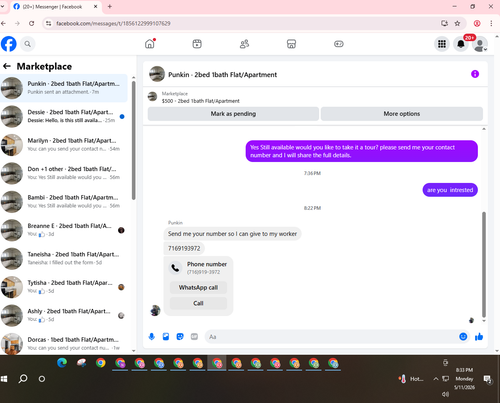The height and width of the screenshot is (403, 500).
Task: Open Taneisha conversation
Action: coord(64,258)
